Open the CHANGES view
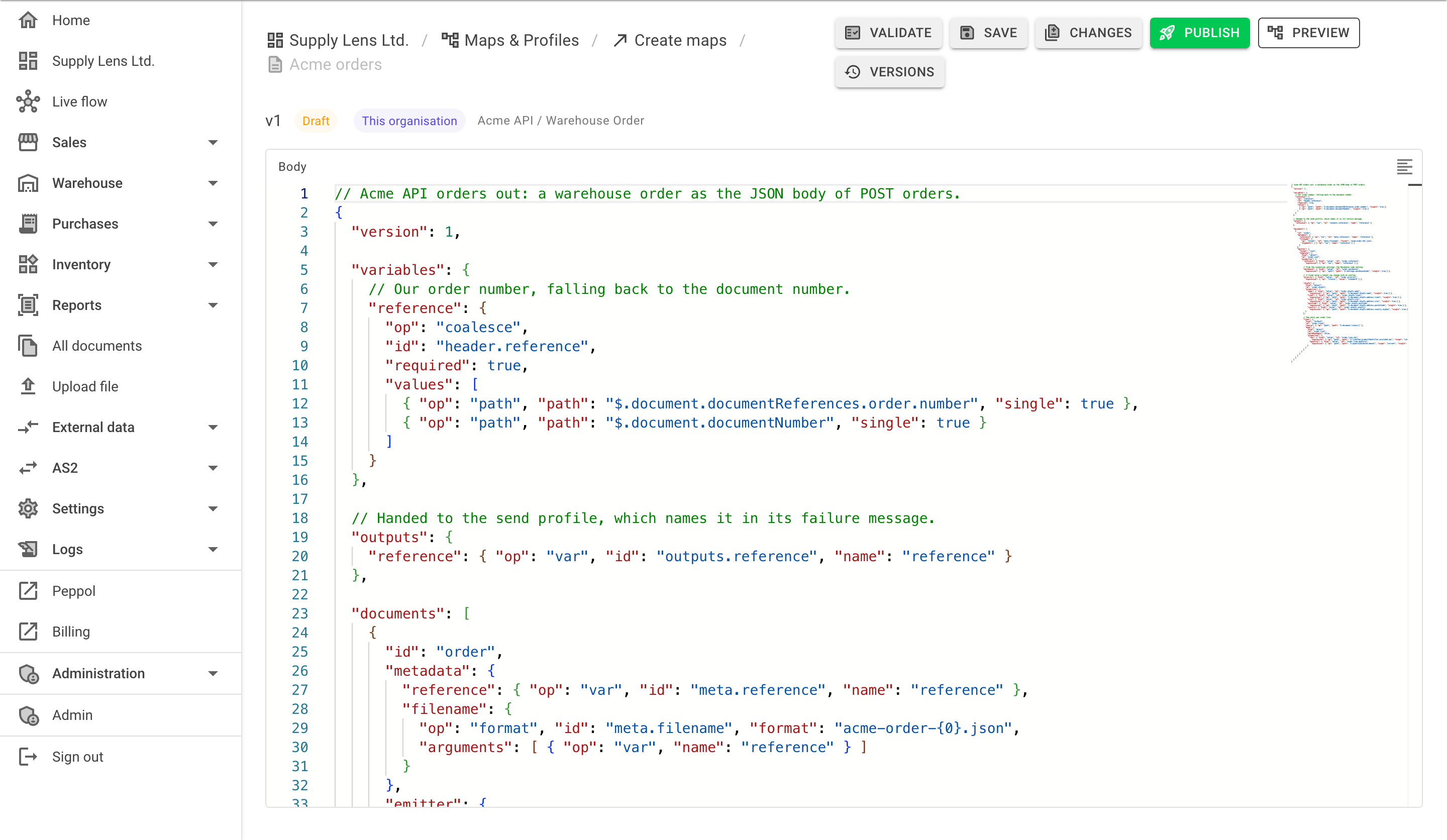 1088,33
